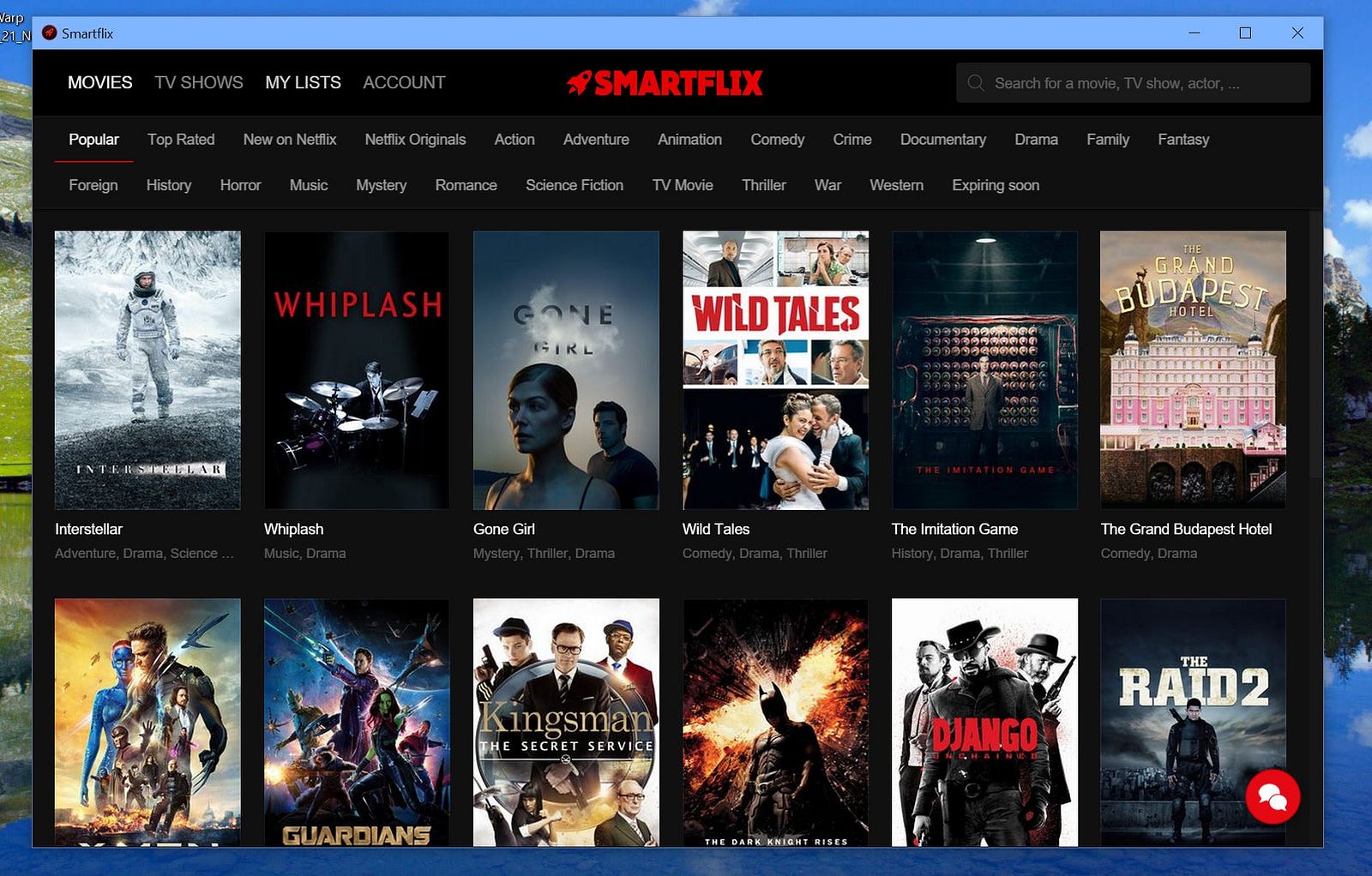The image size is (1372, 876).
Task: Filter by Thriller genre
Action: point(764,185)
